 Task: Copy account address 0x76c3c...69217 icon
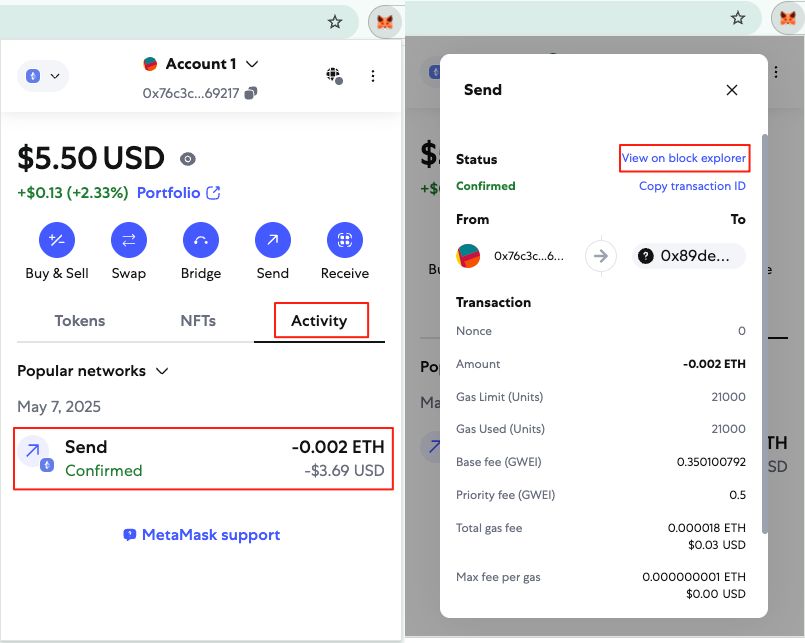point(251,93)
